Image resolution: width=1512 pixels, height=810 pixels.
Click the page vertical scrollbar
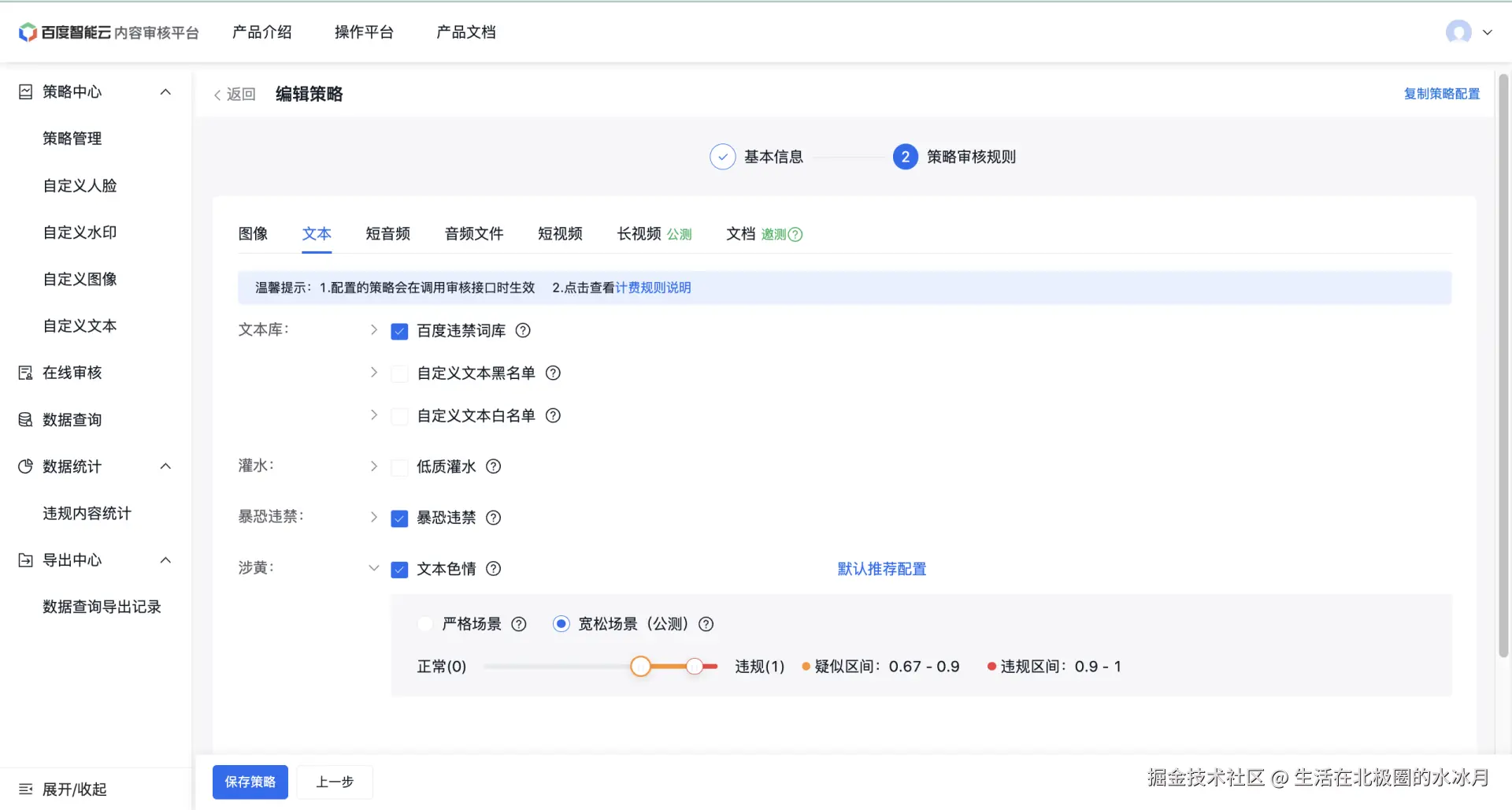[x=1503, y=366]
